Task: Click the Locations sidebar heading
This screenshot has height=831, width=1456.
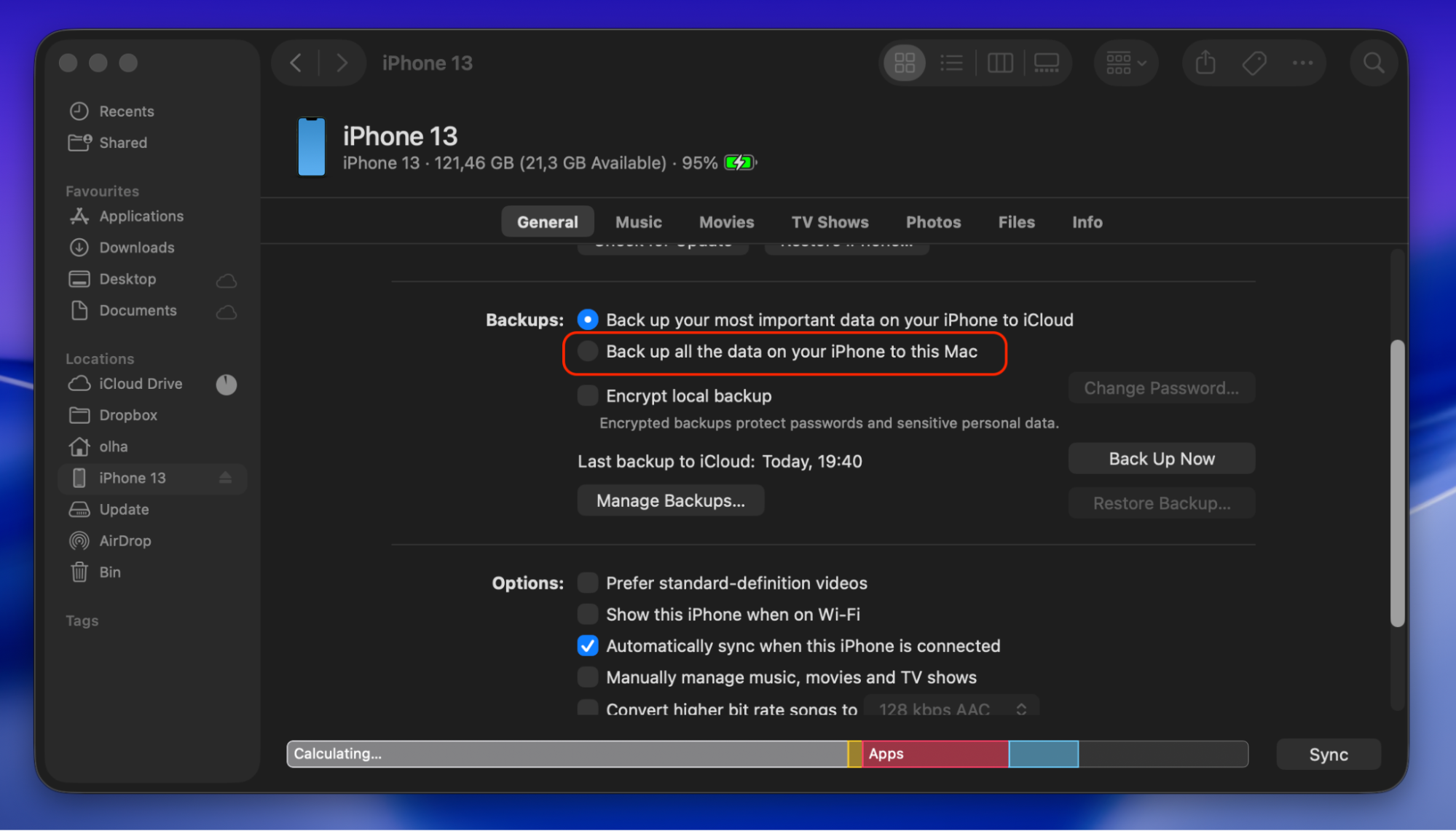Action: (100, 359)
